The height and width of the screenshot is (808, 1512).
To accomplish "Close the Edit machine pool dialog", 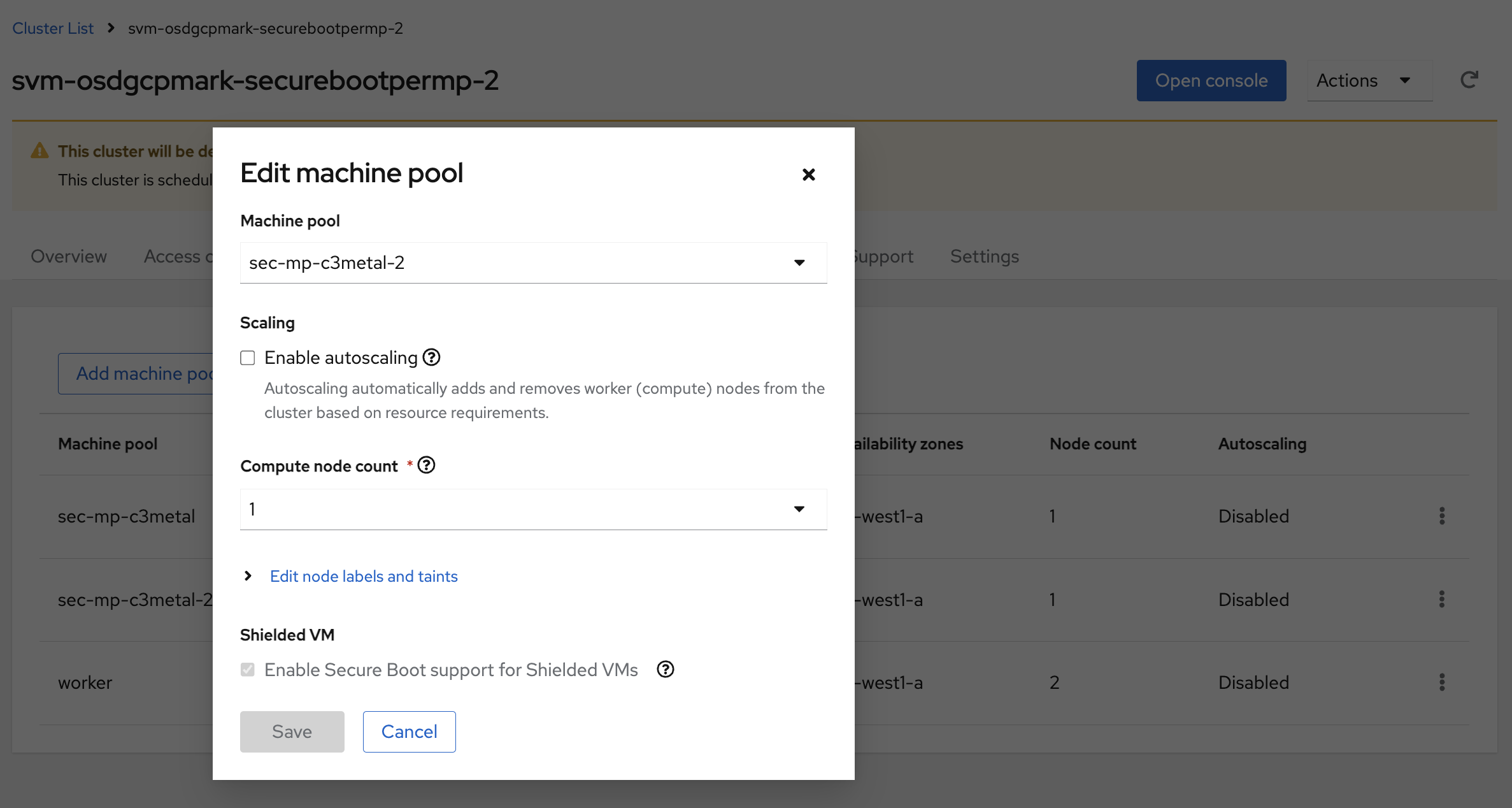I will (808, 175).
